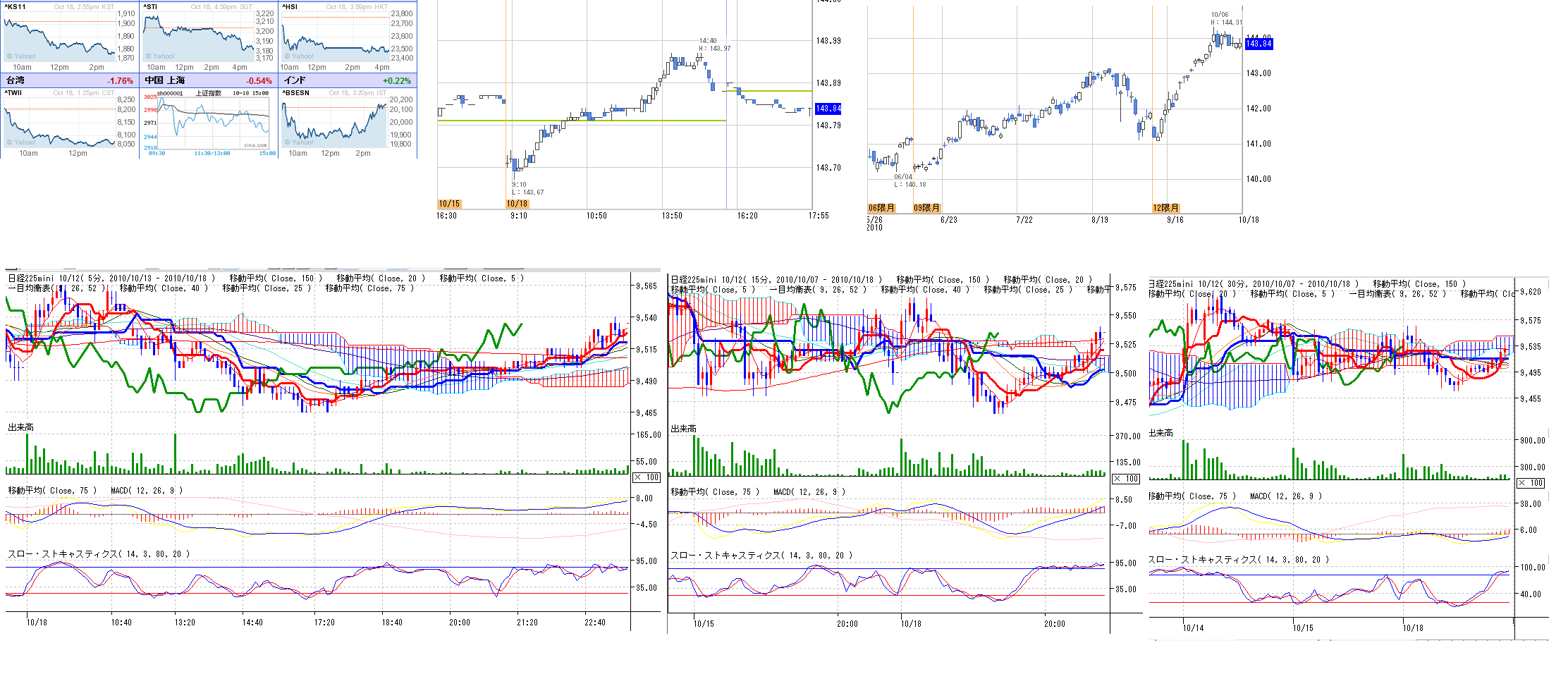Viewport: 1568px width, 698px height.
Task: Click the ×100 volume scale box in 5-minute chart
Action: tap(647, 477)
